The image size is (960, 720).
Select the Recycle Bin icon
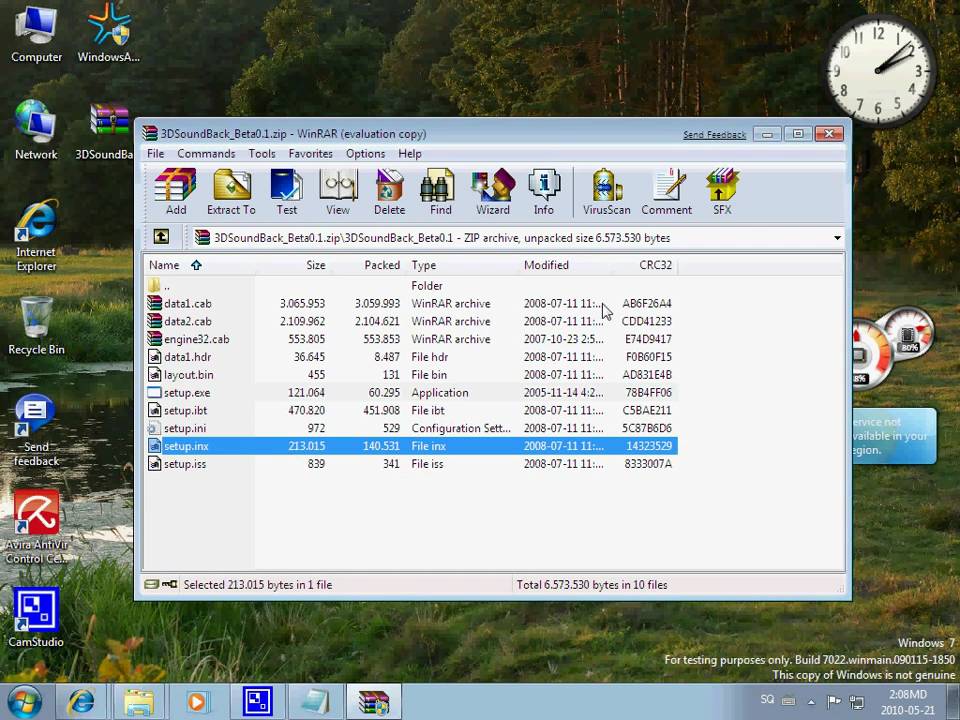pos(36,326)
